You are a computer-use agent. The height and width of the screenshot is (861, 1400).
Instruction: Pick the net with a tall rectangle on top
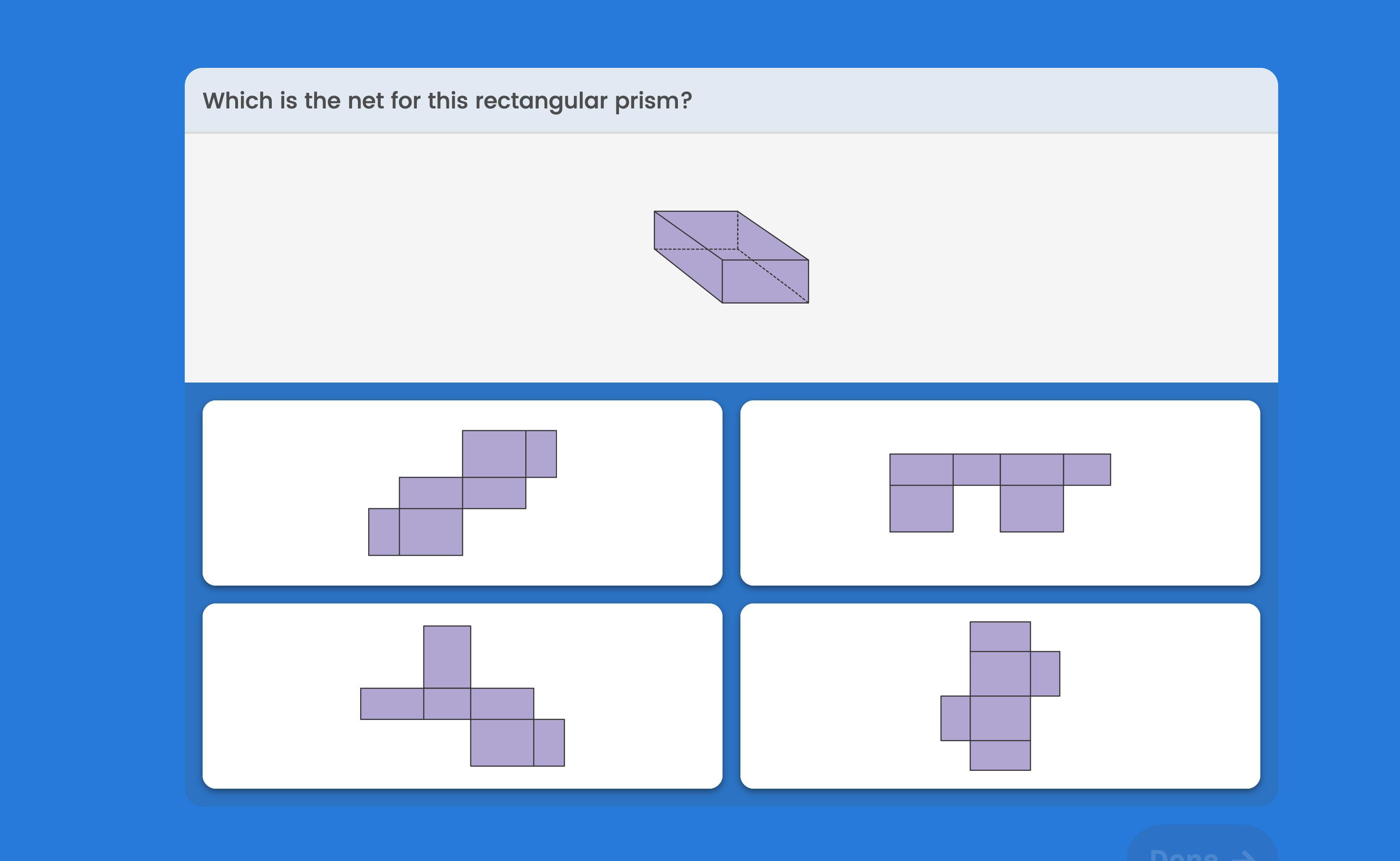click(462, 696)
